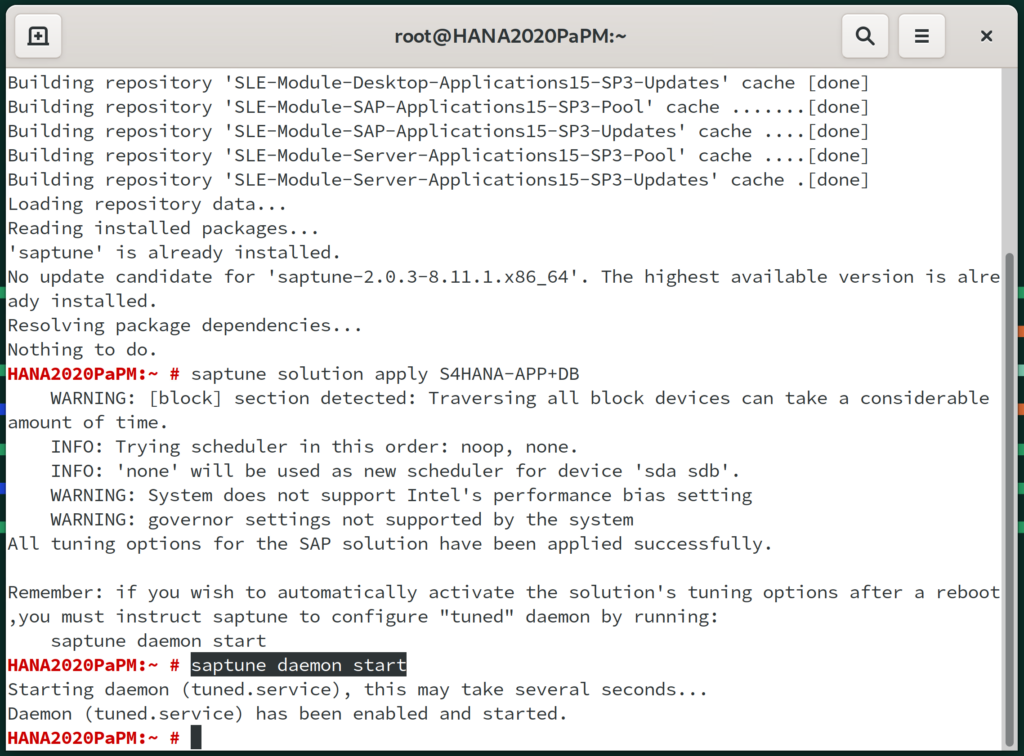Click the search magnifier icon

tap(865, 36)
